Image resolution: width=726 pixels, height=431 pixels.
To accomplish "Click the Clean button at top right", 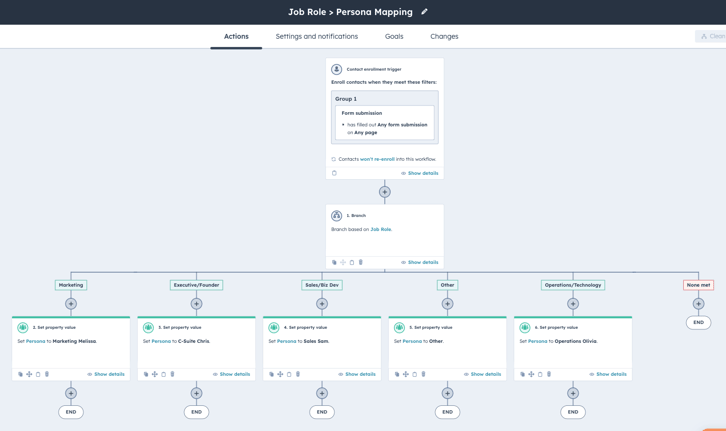I will pos(712,36).
